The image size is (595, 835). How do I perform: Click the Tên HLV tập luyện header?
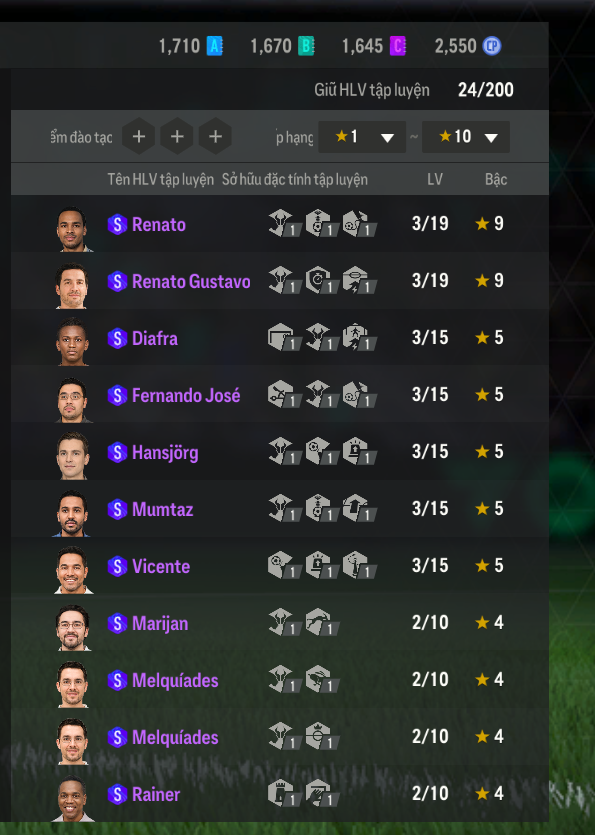(160, 179)
